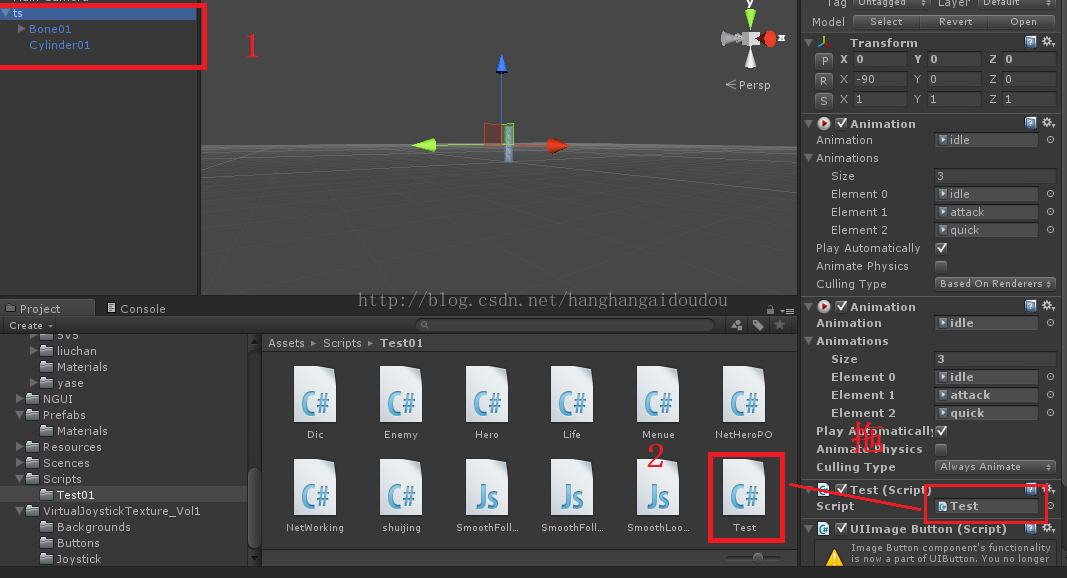
Task: Open help icon of UIImage Button (Script)
Action: (x=1030, y=528)
